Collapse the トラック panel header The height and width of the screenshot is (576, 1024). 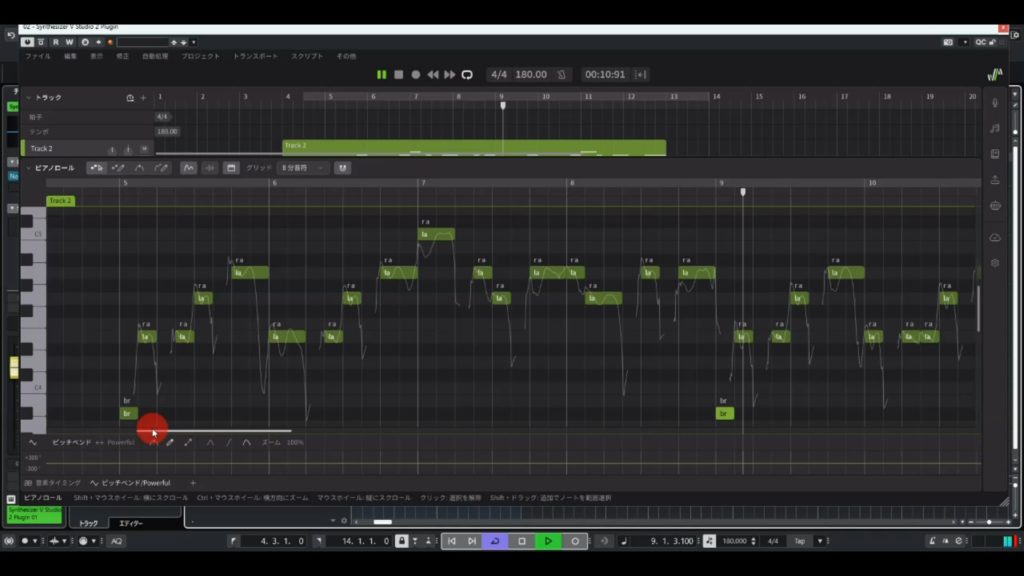tap(28, 98)
